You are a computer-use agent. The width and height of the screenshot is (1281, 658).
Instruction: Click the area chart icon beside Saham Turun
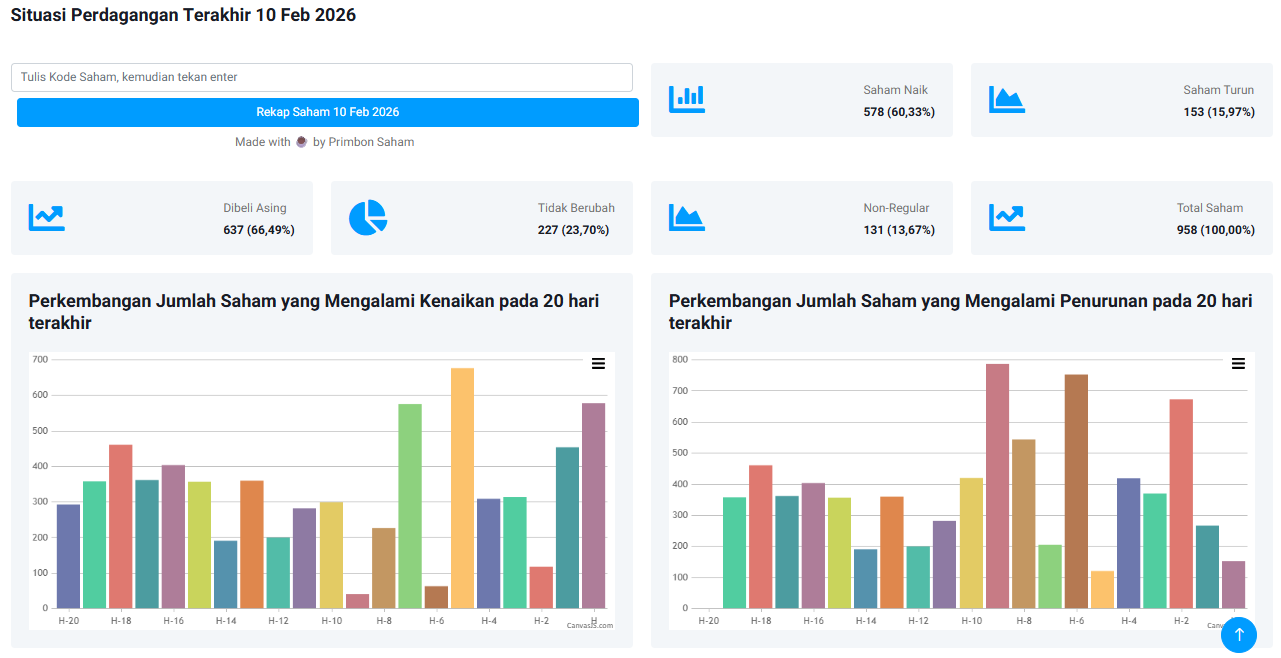(x=1007, y=99)
